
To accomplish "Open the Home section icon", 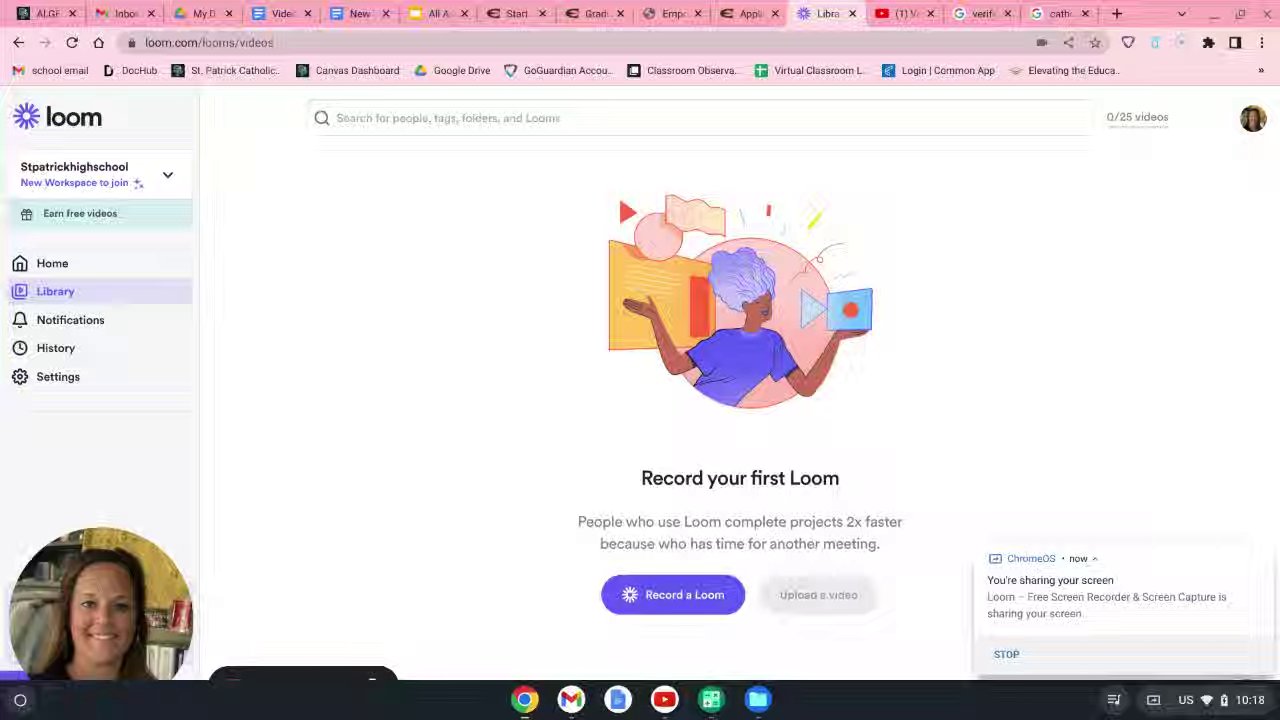I will pyautogui.click(x=20, y=263).
